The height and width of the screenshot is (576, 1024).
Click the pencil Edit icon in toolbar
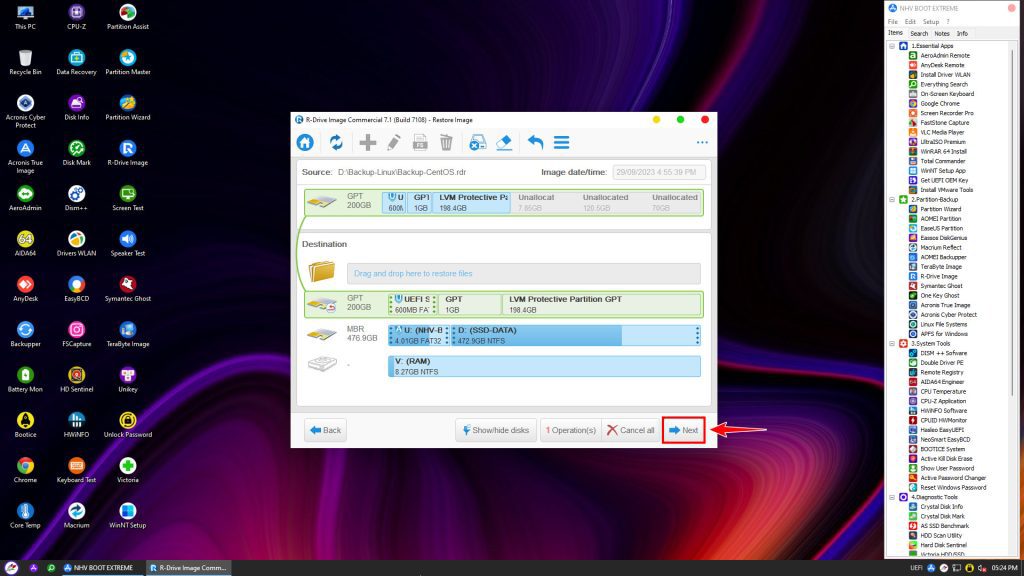pyautogui.click(x=394, y=142)
